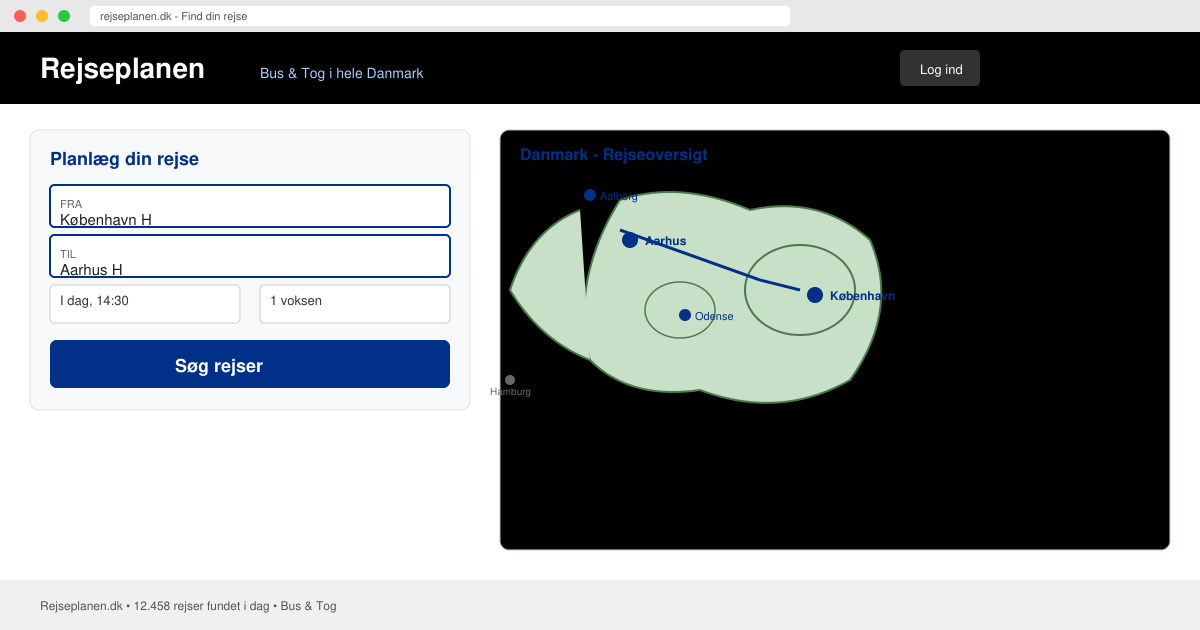
Task: Click the yellow minimize window button
Action: point(42,16)
